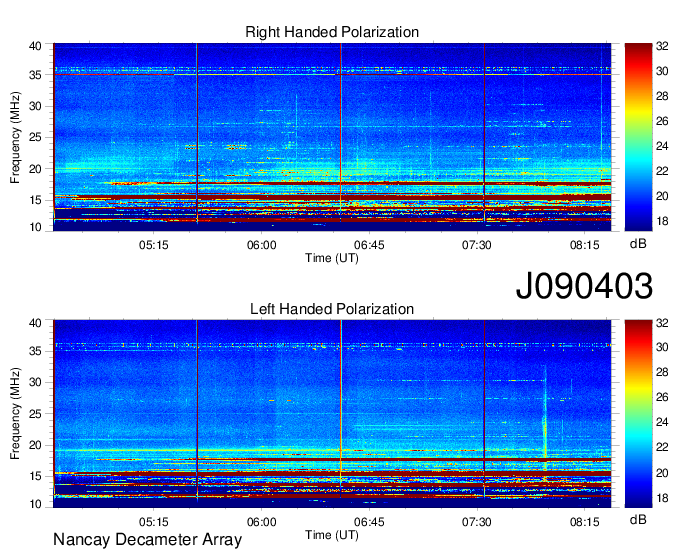Click the 24 dB value on Right Handed colorbar
This screenshot has width=680, height=552.
click(x=662, y=146)
